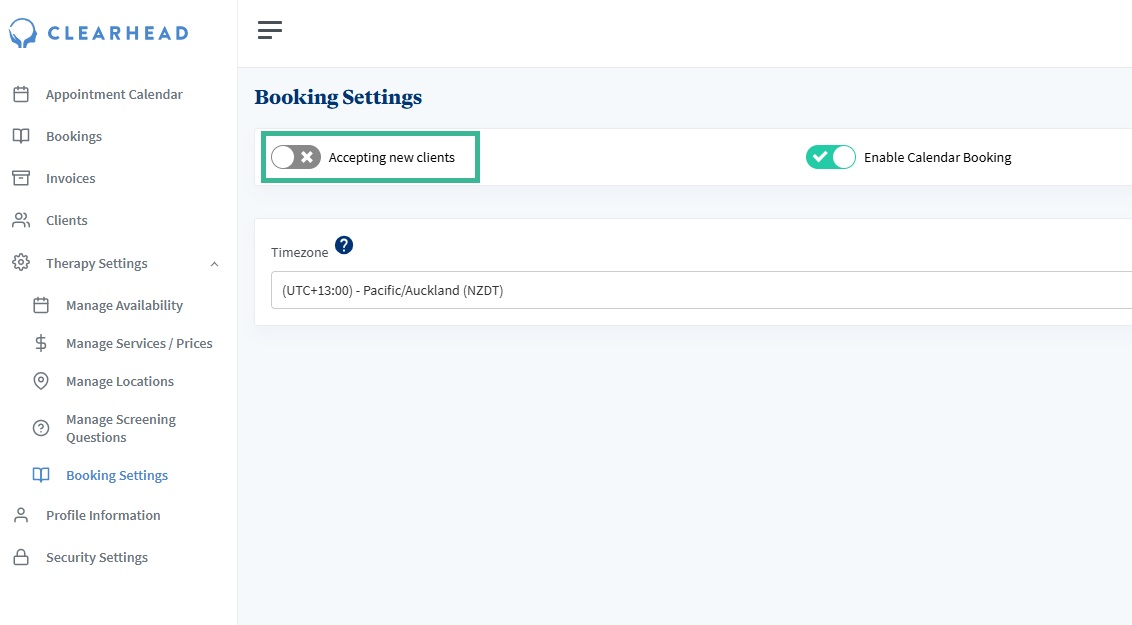Open Manage Screening Questions link
This screenshot has width=1132, height=625.
(120, 428)
